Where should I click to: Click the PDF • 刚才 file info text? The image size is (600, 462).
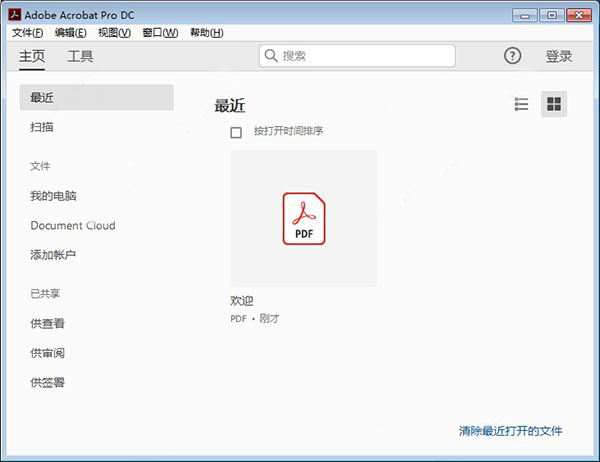pos(255,318)
